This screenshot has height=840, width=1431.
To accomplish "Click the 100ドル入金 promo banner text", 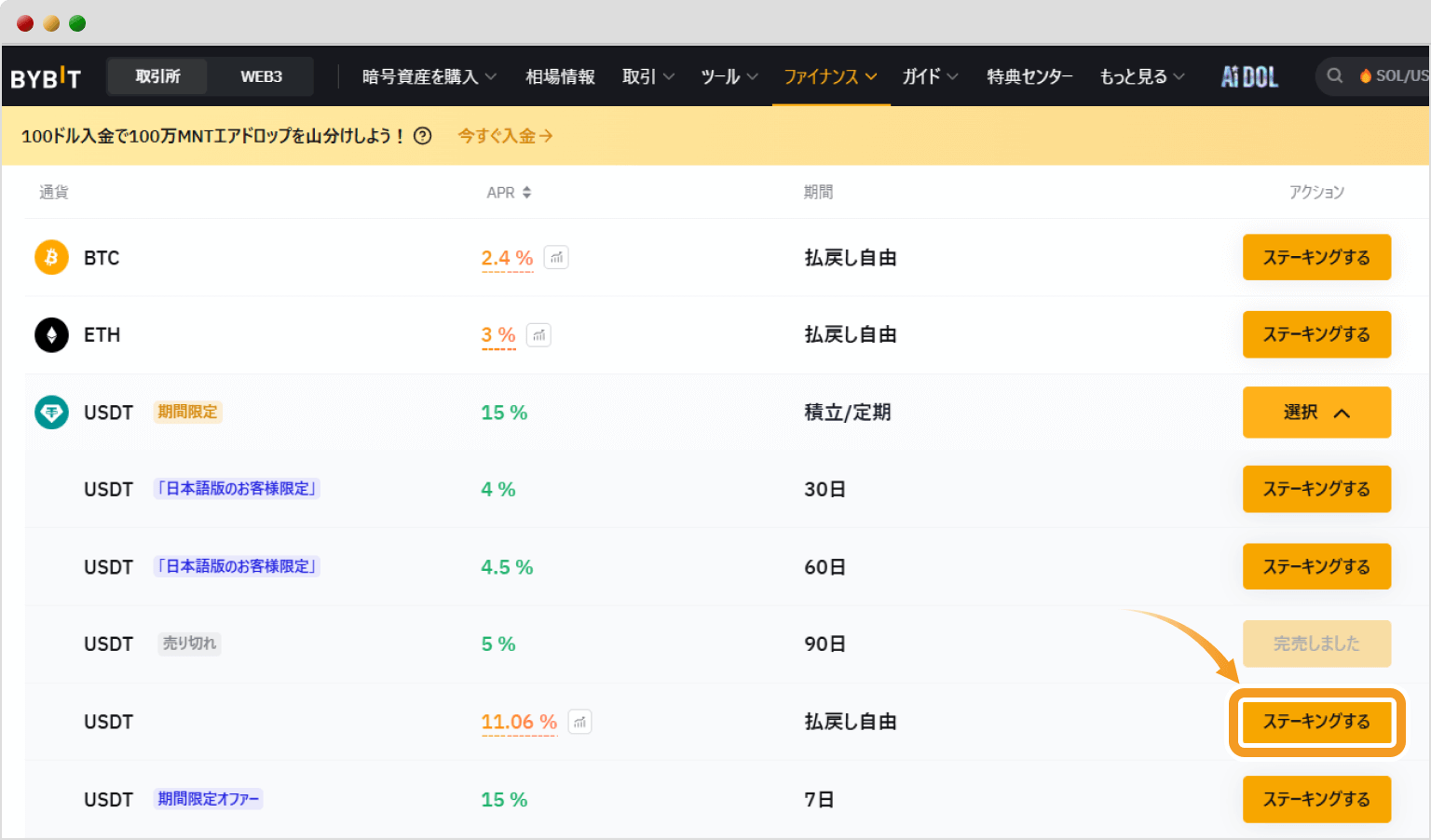I will [213, 136].
